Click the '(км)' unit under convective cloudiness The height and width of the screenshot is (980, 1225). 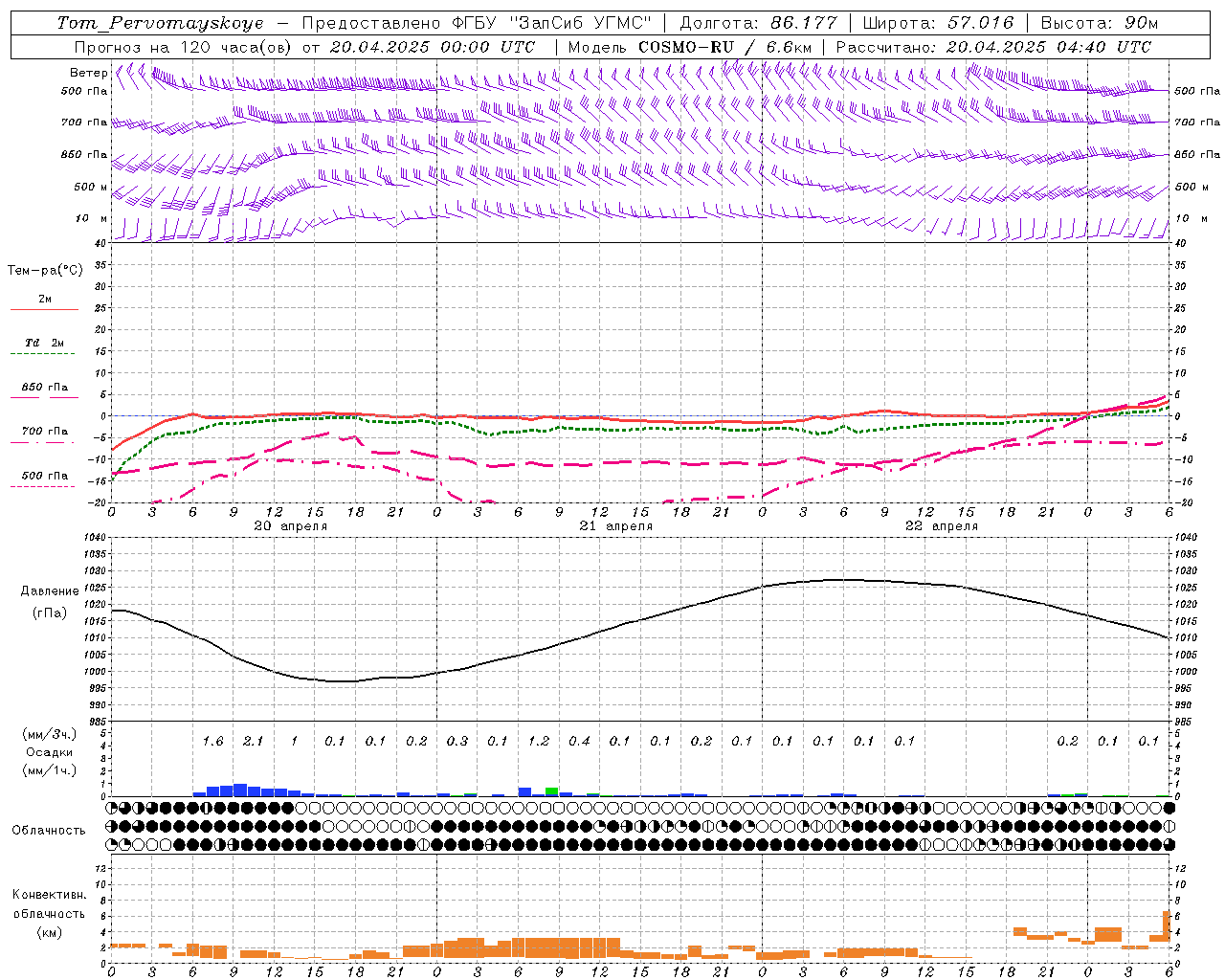point(49,932)
